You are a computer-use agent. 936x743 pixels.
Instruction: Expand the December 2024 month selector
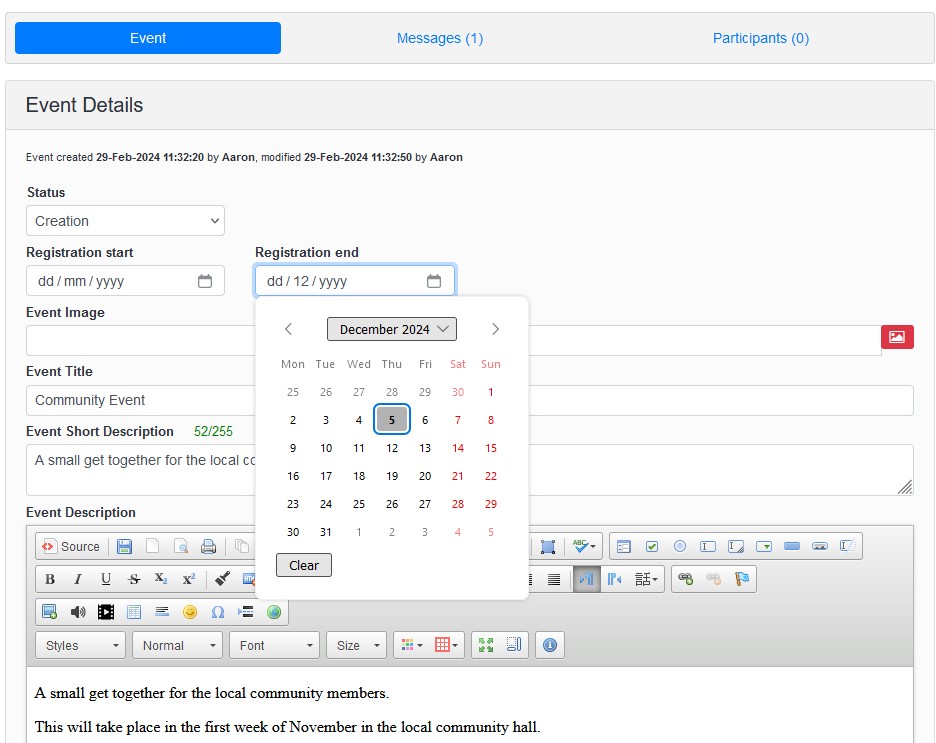point(391,329)
